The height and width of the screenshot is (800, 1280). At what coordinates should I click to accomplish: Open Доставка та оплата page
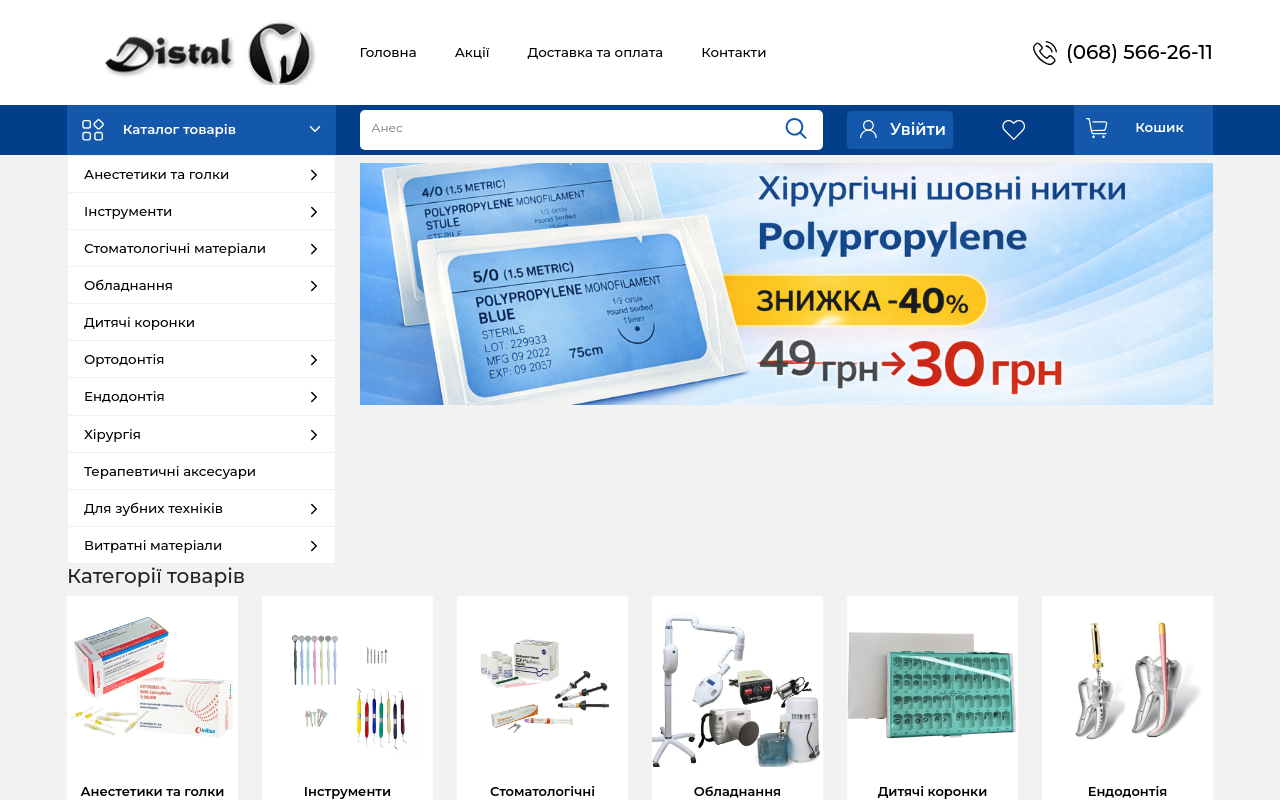click(x=595, y=52)
